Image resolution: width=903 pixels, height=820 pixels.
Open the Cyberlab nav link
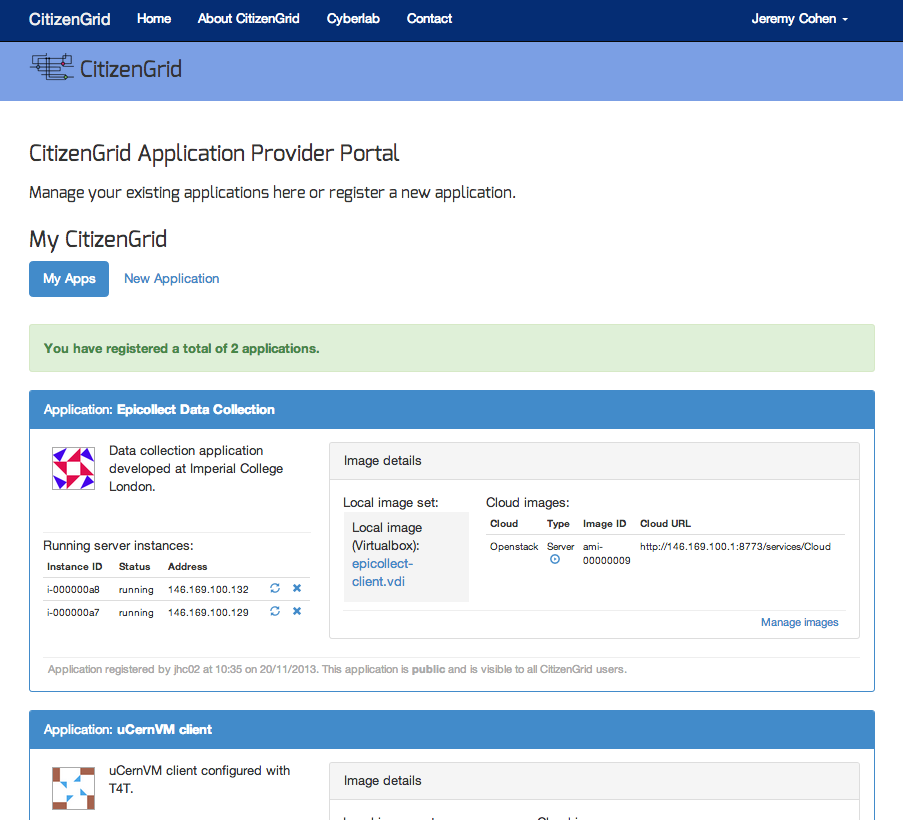(x=353, y=19)
